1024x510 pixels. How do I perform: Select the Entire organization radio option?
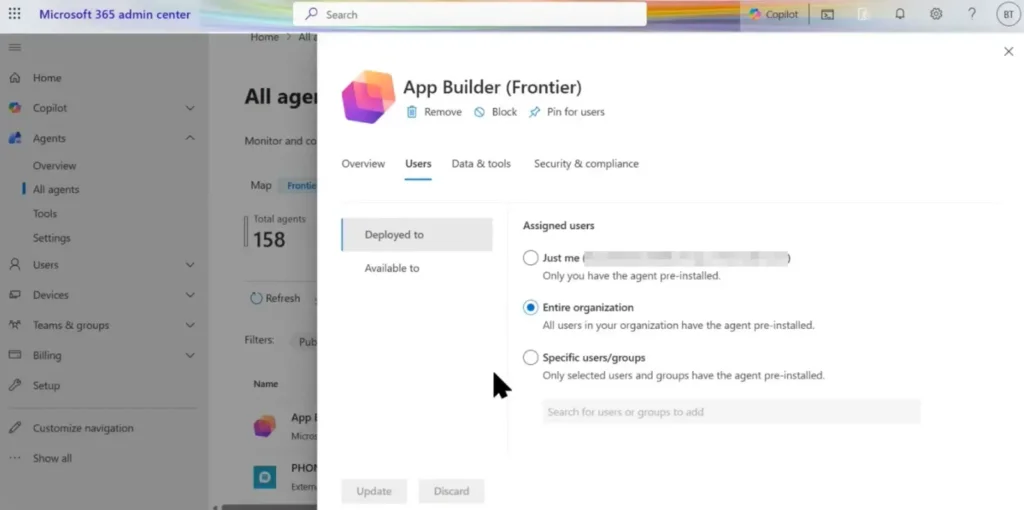coord(531,308)
